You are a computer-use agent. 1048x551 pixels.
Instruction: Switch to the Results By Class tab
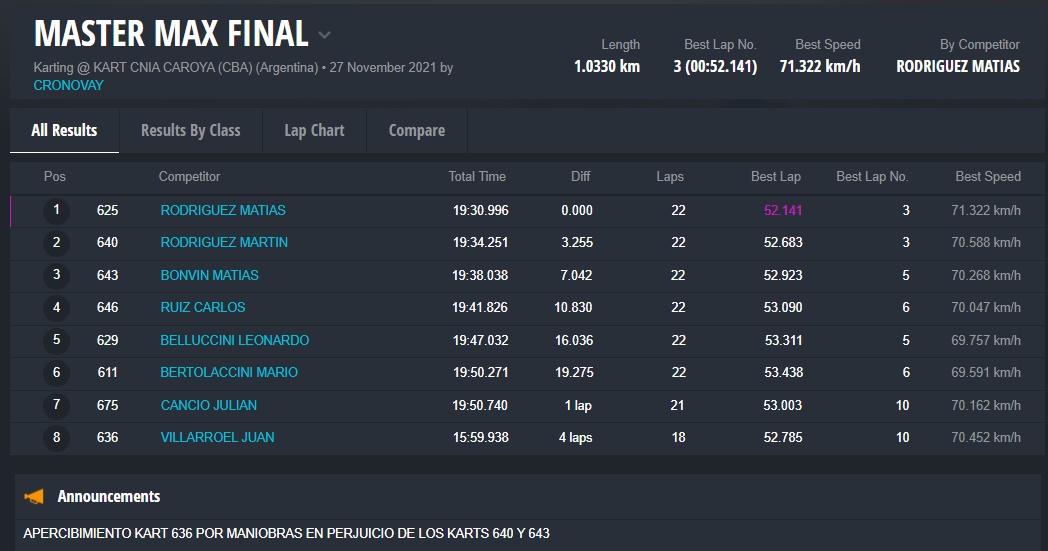[x=190, y=130]
